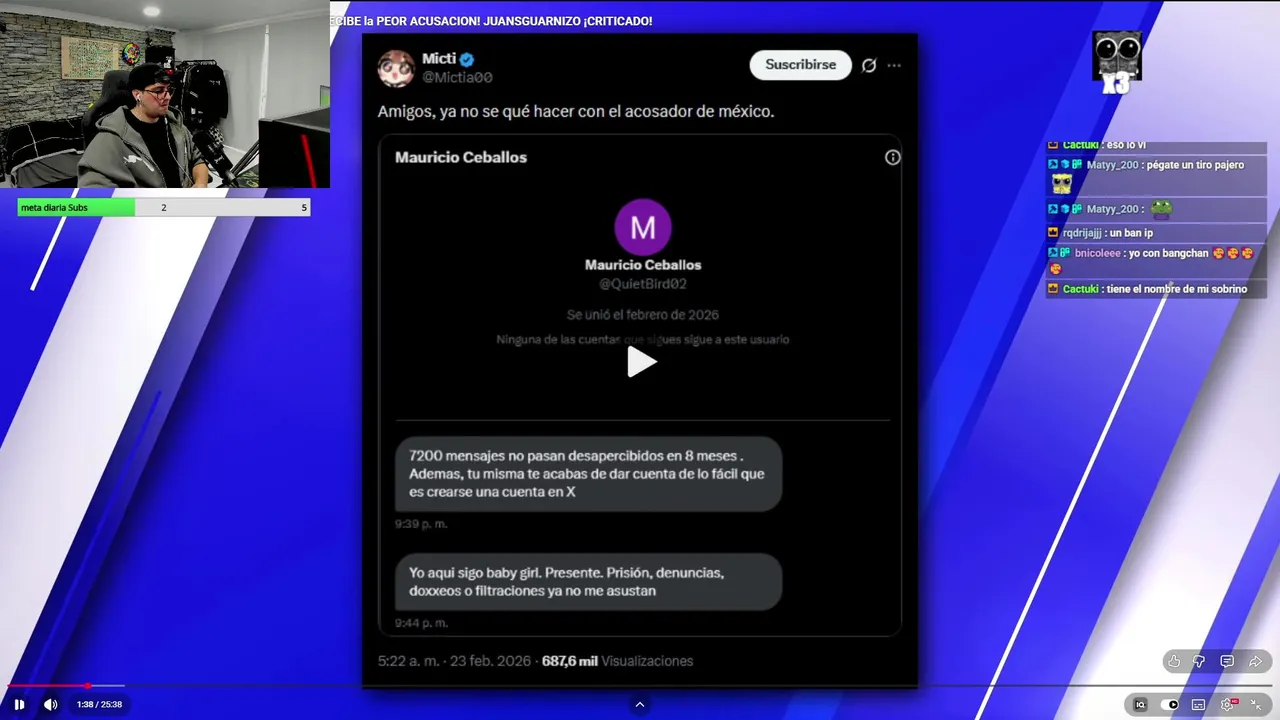Share the video via arrow icon
The width and height of the screenshot is (1280, 720).
1255,661
